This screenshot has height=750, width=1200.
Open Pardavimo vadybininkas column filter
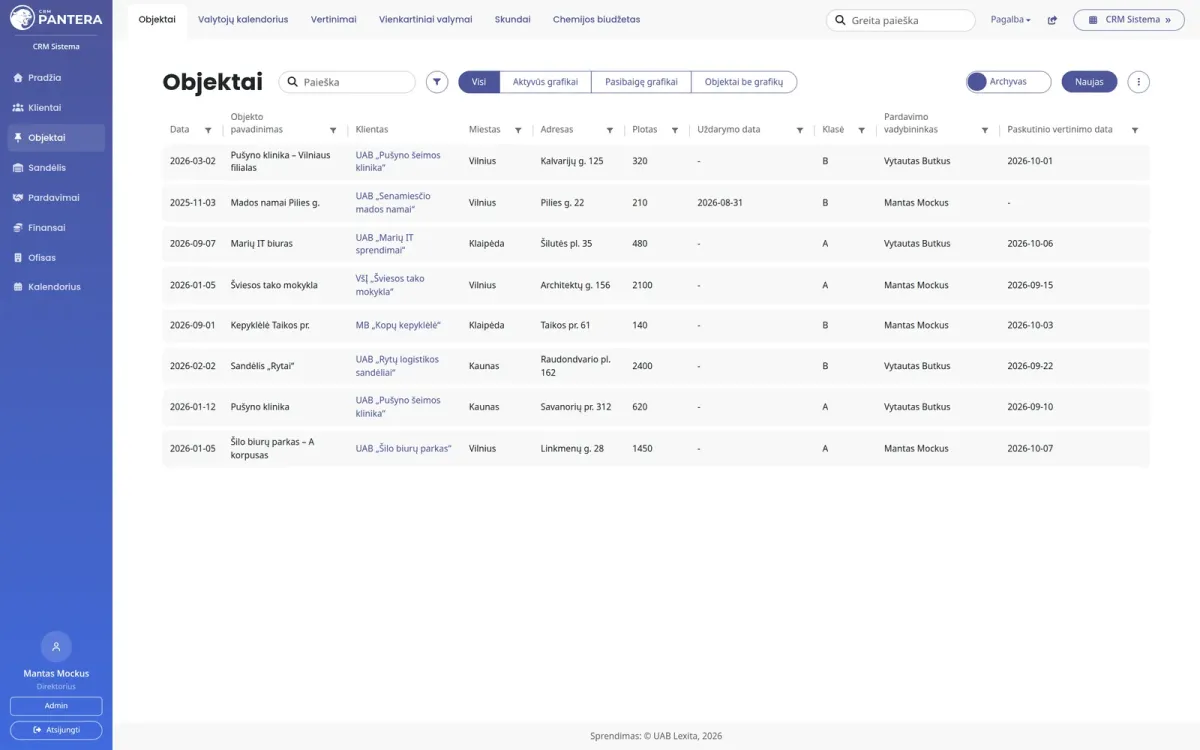tap(985, 130)
